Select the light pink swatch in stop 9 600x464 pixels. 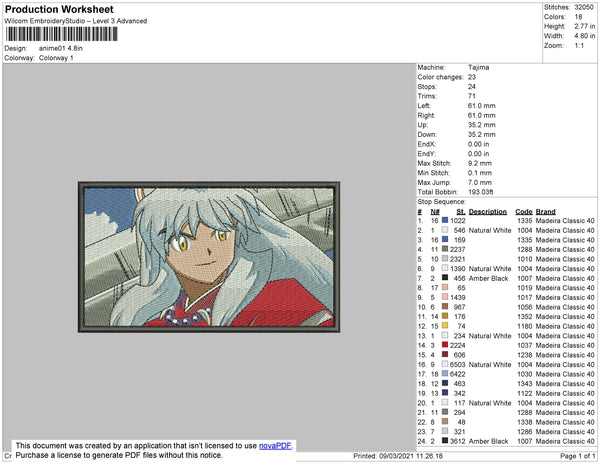[445, 297]
